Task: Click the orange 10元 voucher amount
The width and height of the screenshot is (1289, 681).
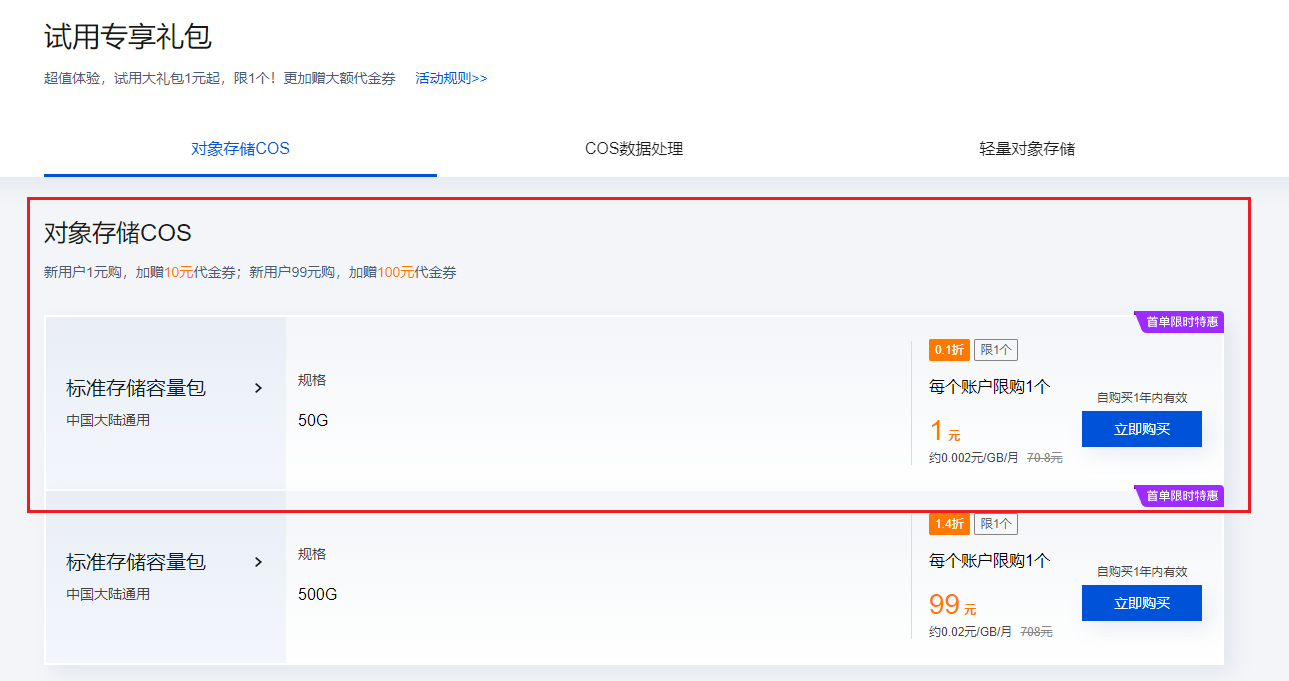Action: pos(179,272)
